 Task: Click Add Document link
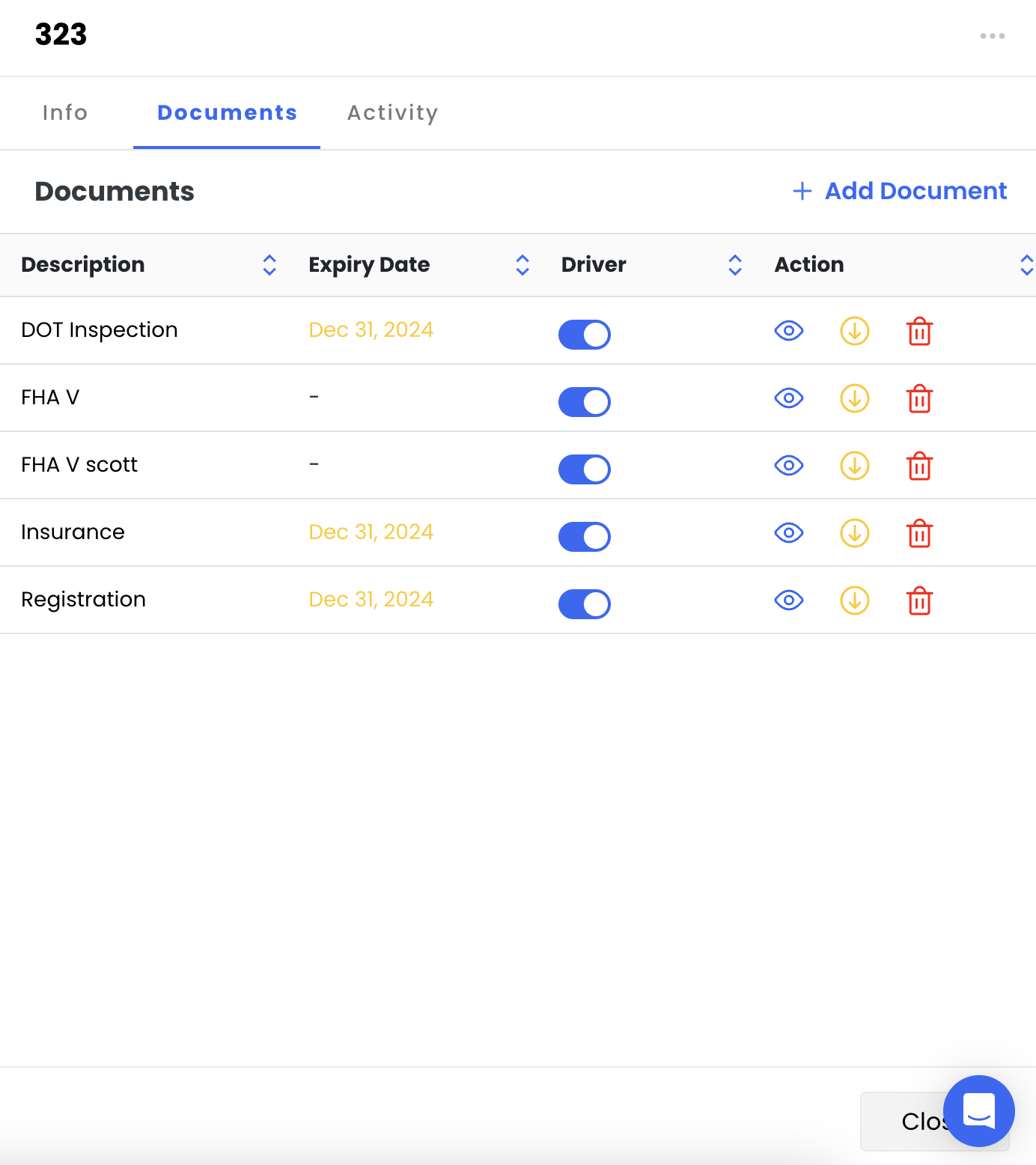click(x=900, y=191)
